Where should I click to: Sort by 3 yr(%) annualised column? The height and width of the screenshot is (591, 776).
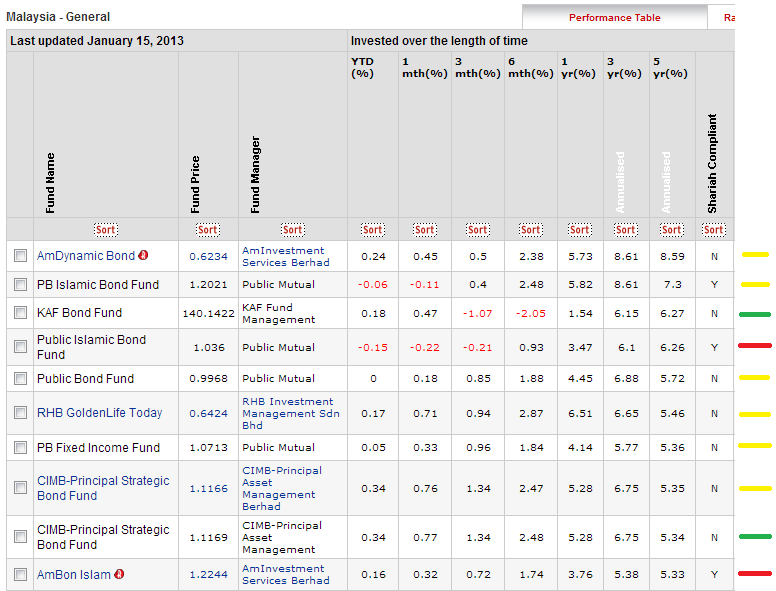(x=626, y=230)
